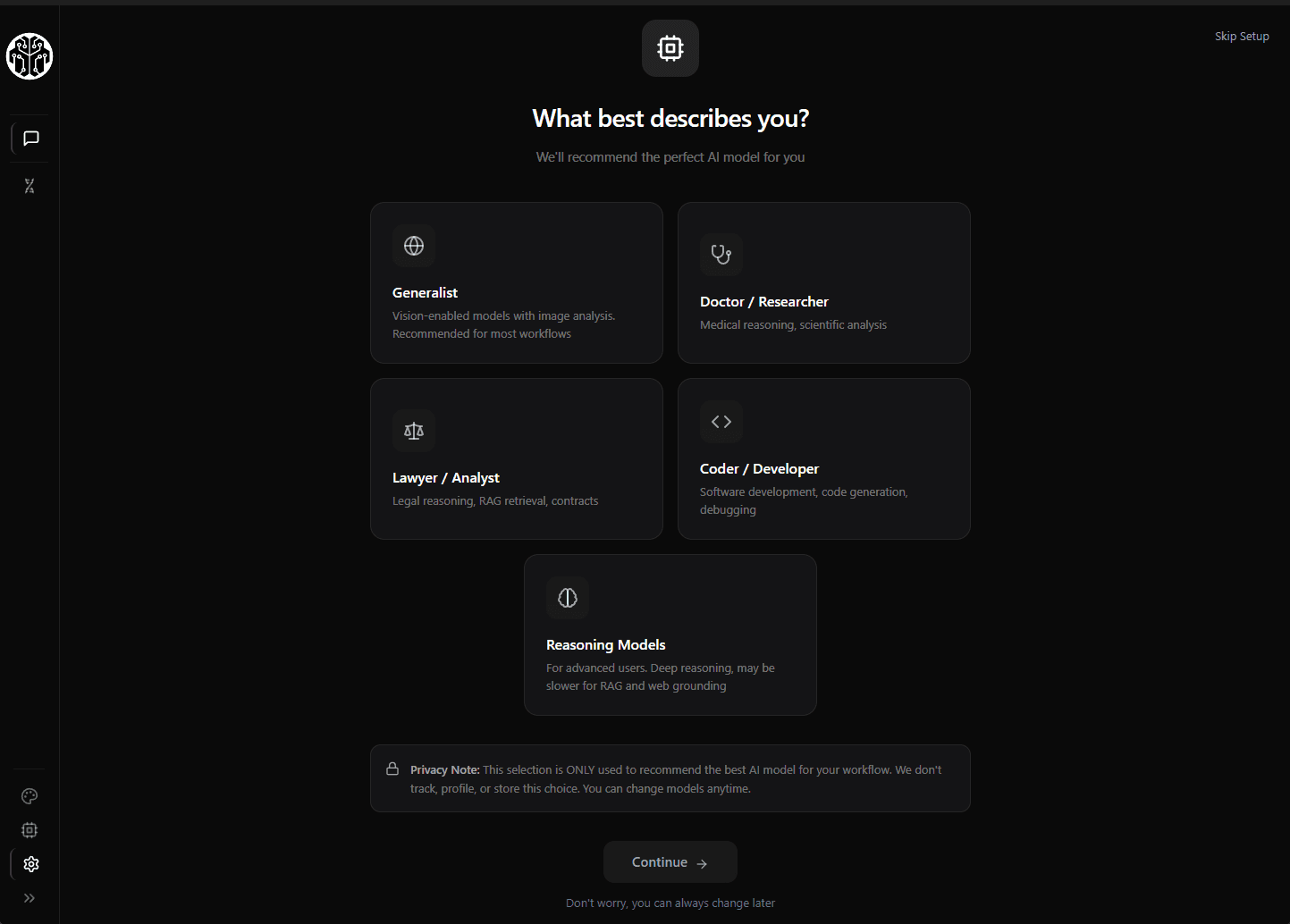
Task: Click the CPU chip icon in sidebar
Action: click(x=30, y=829)
